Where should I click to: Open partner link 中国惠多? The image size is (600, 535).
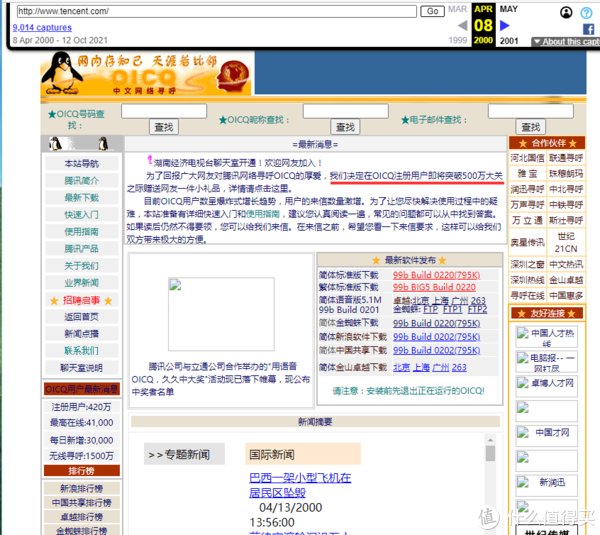point(566,295)
